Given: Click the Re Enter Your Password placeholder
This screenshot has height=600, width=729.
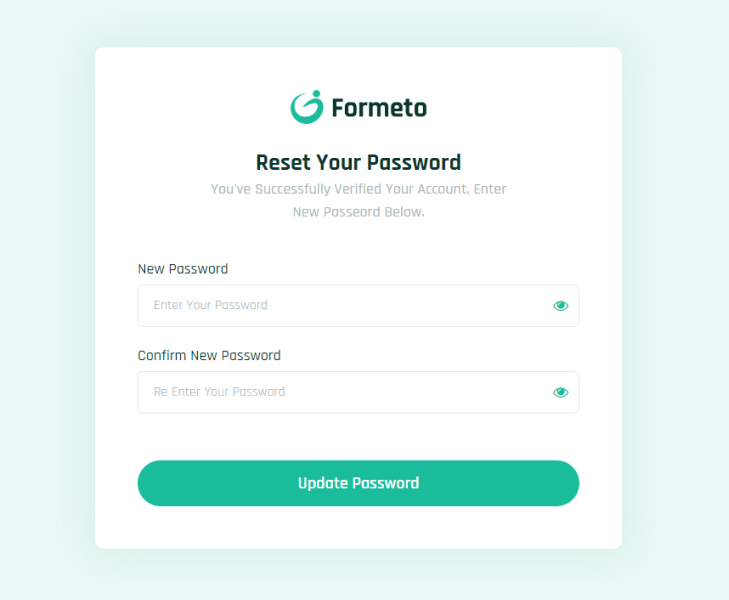Looking at the screenshot, I should (x=219, y=392).
